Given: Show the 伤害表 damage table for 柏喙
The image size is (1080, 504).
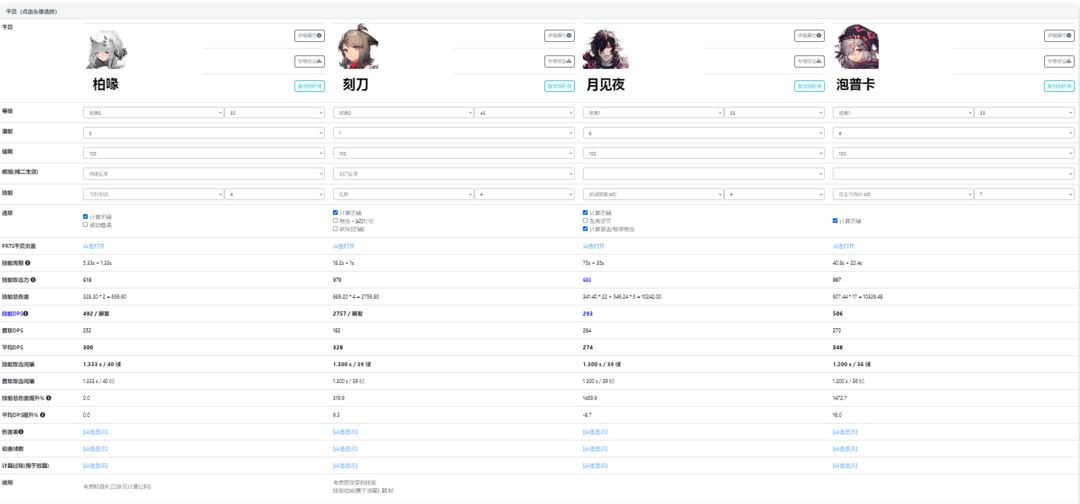Looking at the screenshot, I should (x=95, y=432).
